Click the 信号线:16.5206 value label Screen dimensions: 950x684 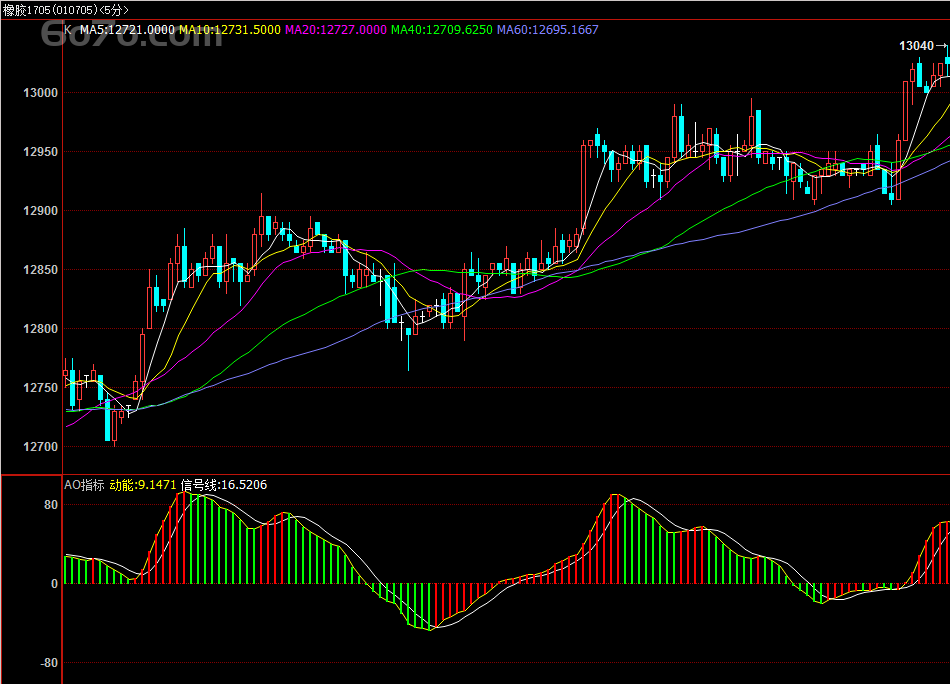tap(224, 485)
